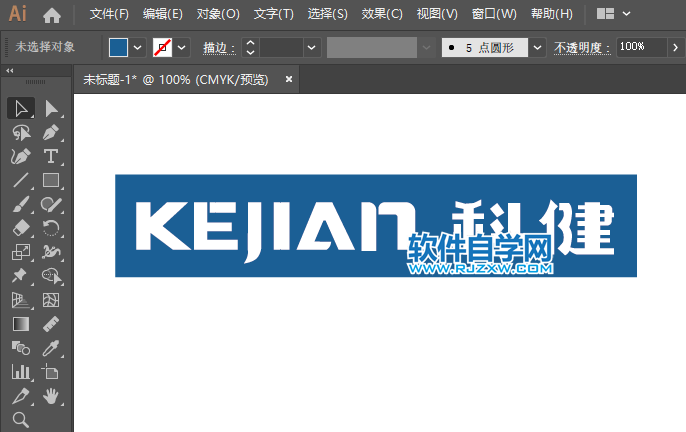Select the Type tool
This screenshot has width=686, height=432.
tap(52, 156)
